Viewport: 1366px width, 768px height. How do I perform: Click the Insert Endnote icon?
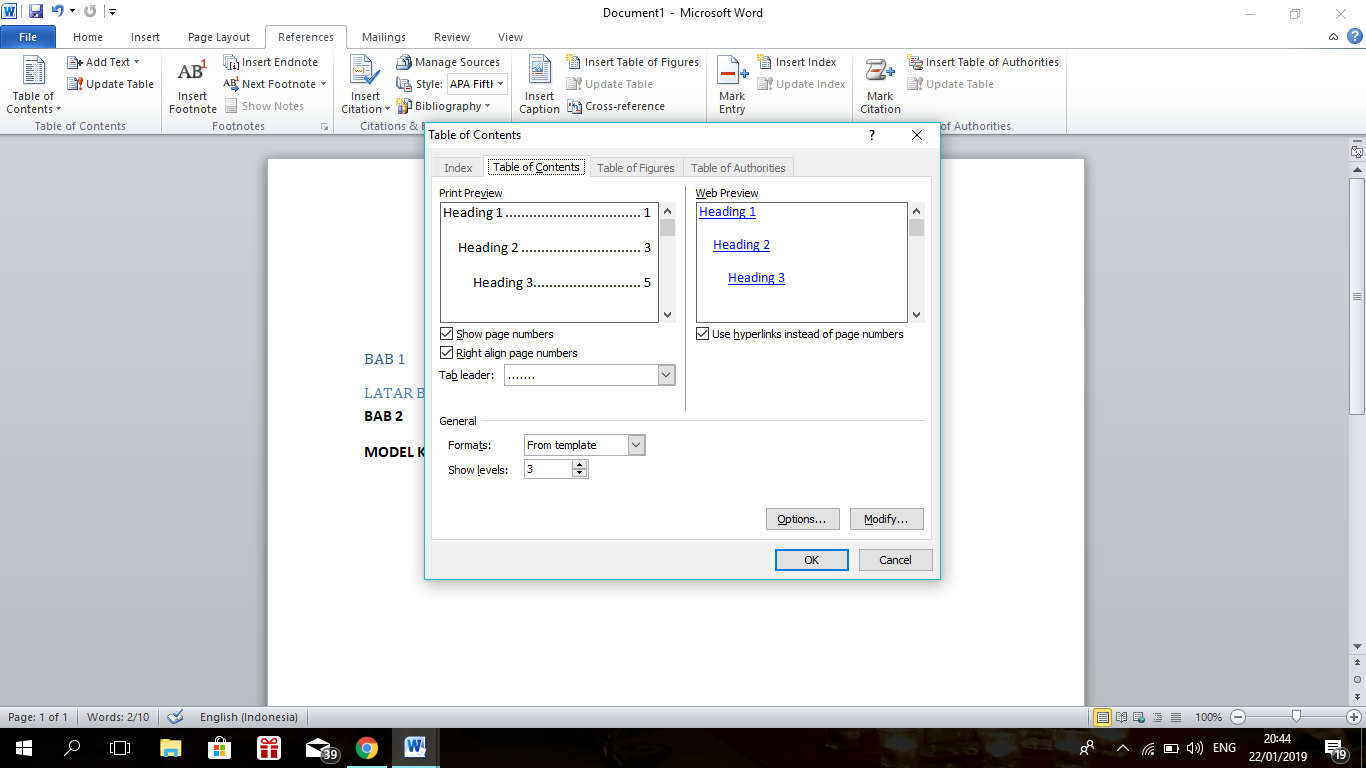point(231,62)
